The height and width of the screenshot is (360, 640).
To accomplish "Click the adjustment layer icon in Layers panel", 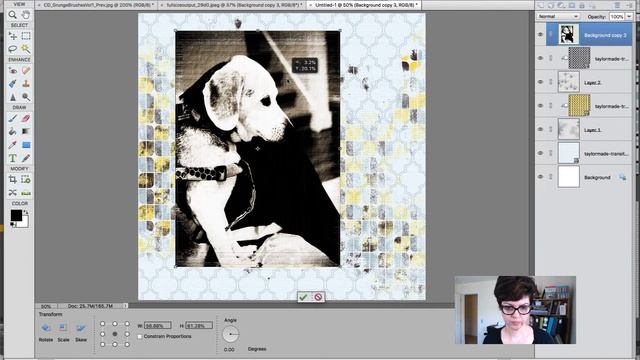I will click(561, 5).
